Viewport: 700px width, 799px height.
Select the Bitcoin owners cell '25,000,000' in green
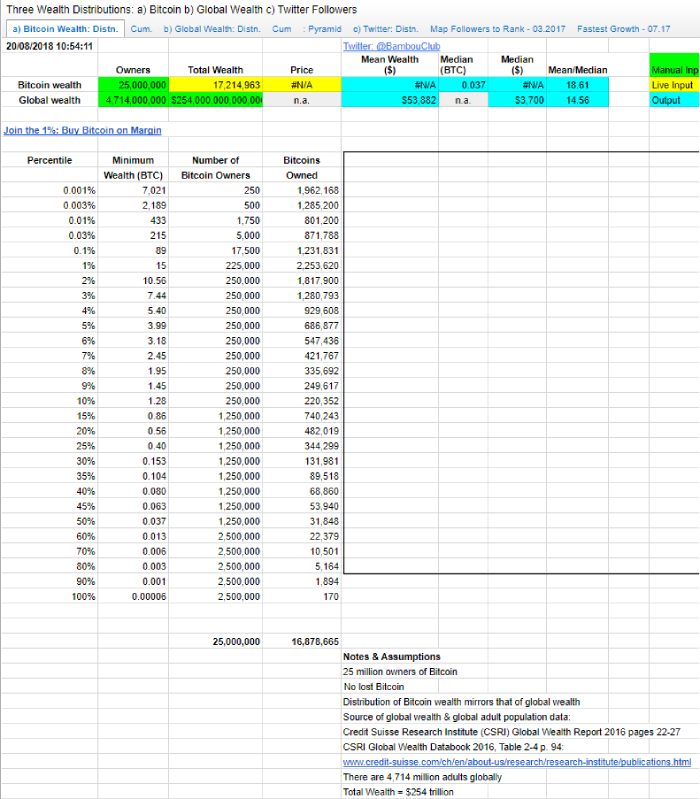(x=133, y=85)
